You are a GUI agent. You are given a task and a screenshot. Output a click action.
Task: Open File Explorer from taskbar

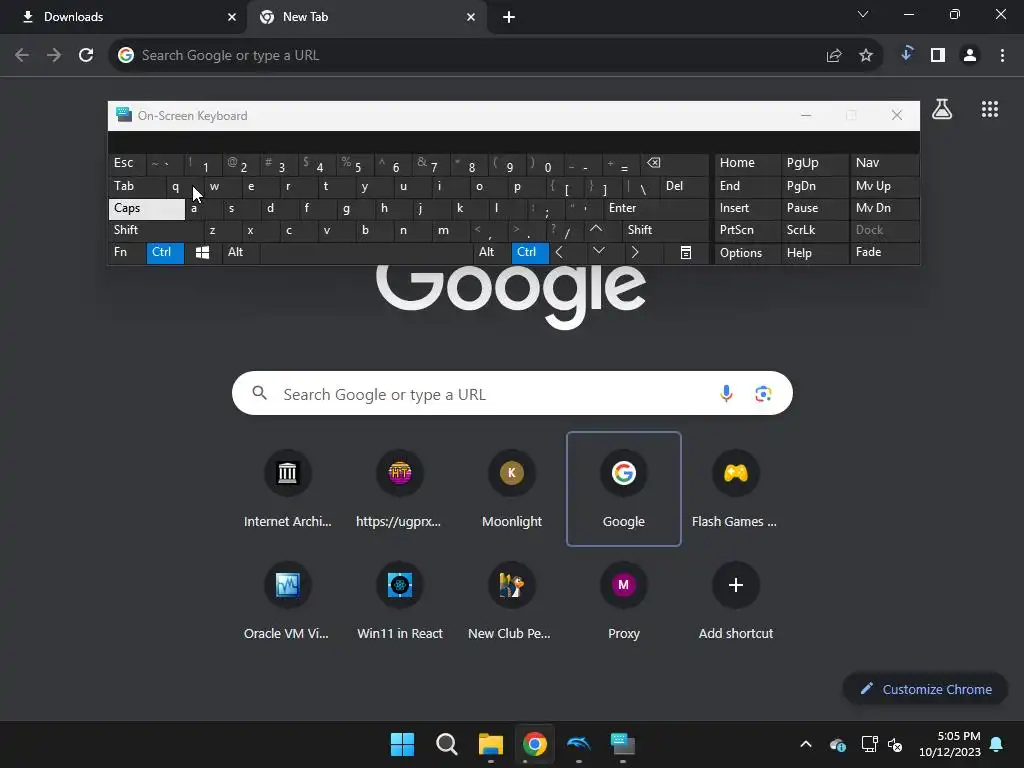click(490, 744)
